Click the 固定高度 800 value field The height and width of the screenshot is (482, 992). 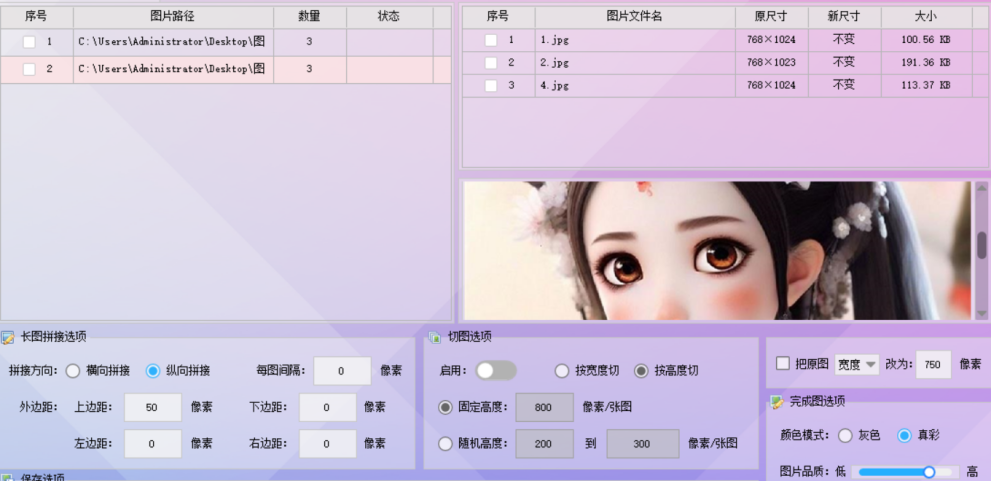(x=545, y=408)
